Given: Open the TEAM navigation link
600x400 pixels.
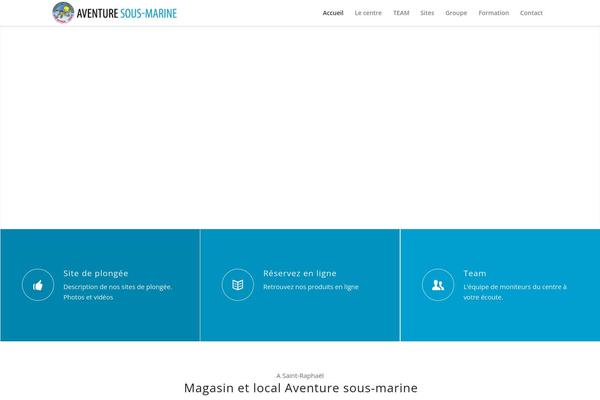Looking at the screenshot, I should click(x=401, y=13).
